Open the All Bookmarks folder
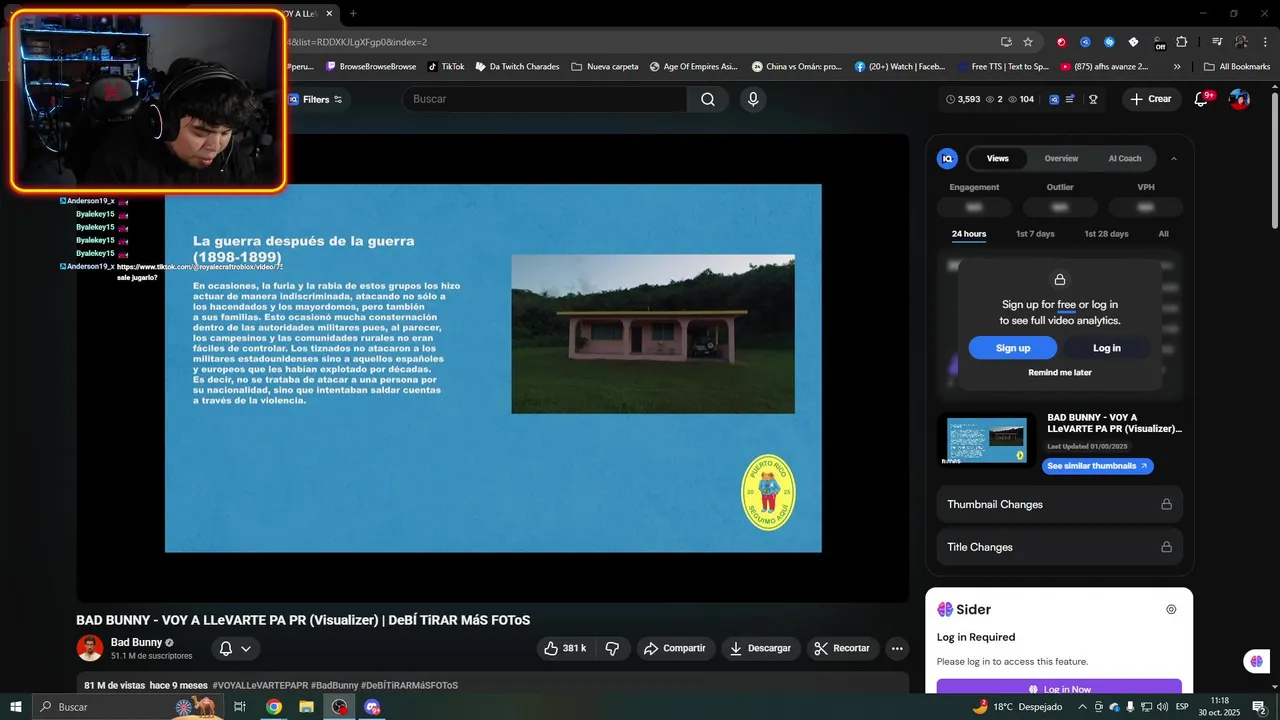1280x720 pixels. [x=1237, y=67]
